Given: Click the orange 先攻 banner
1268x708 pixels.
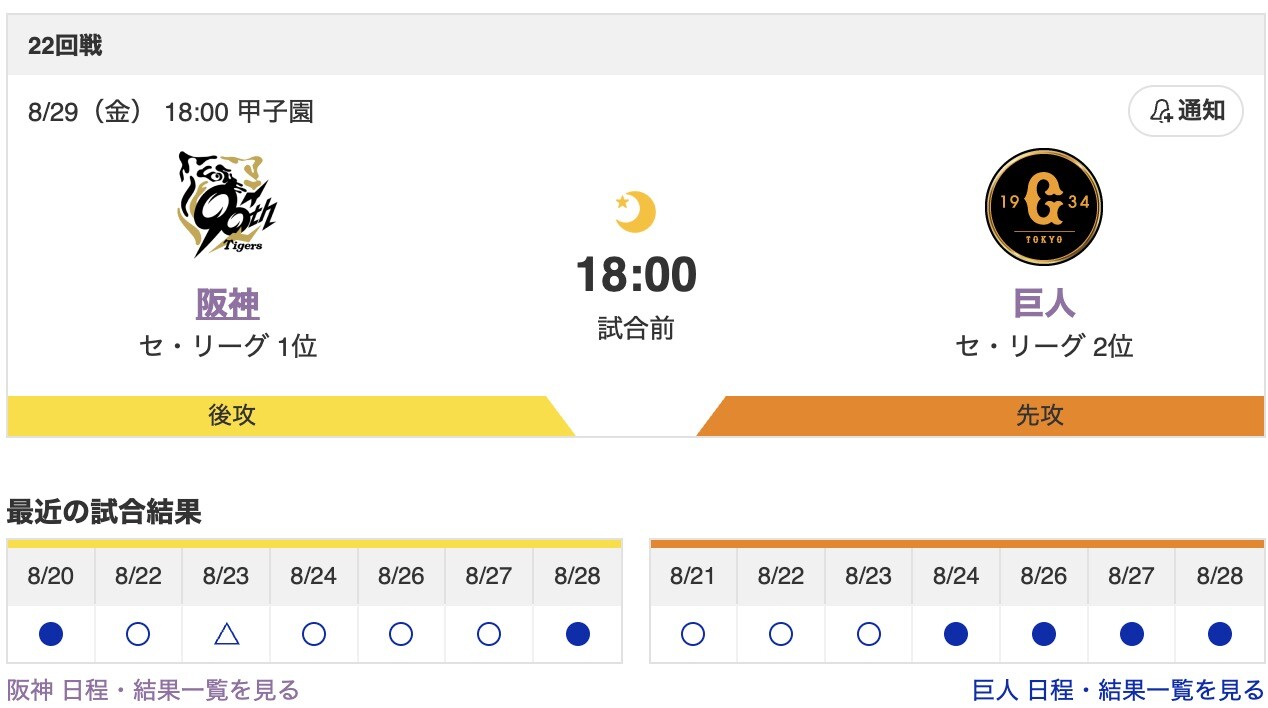Looking at the screenshot, I should click(981, 416).
